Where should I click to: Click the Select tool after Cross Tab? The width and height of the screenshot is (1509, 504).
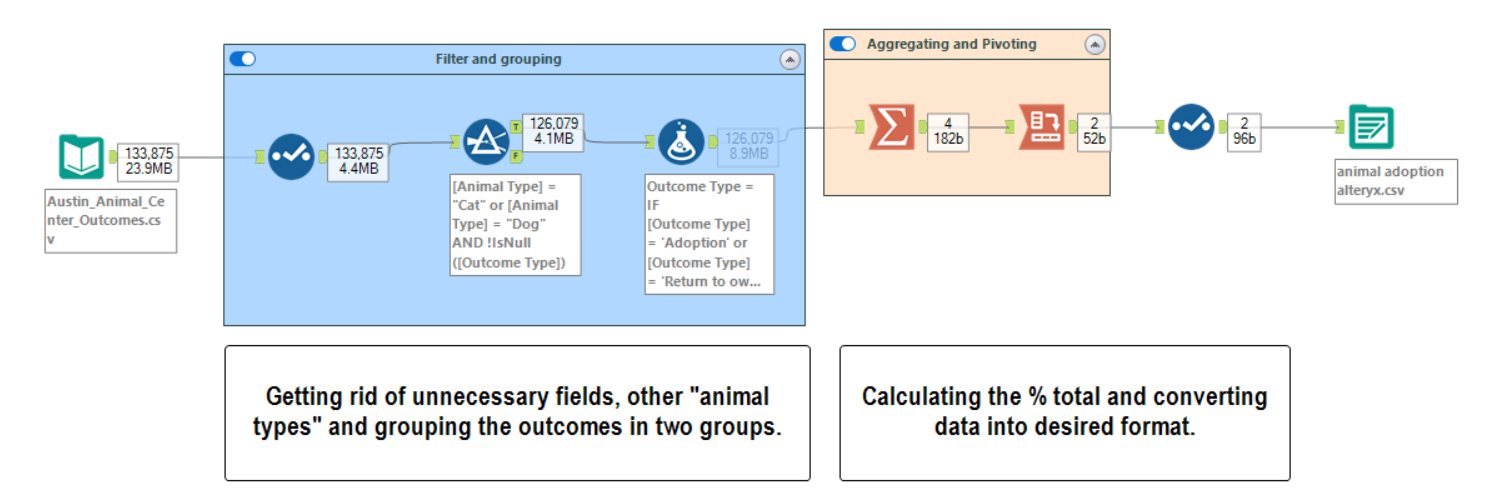pos(1192,127)
